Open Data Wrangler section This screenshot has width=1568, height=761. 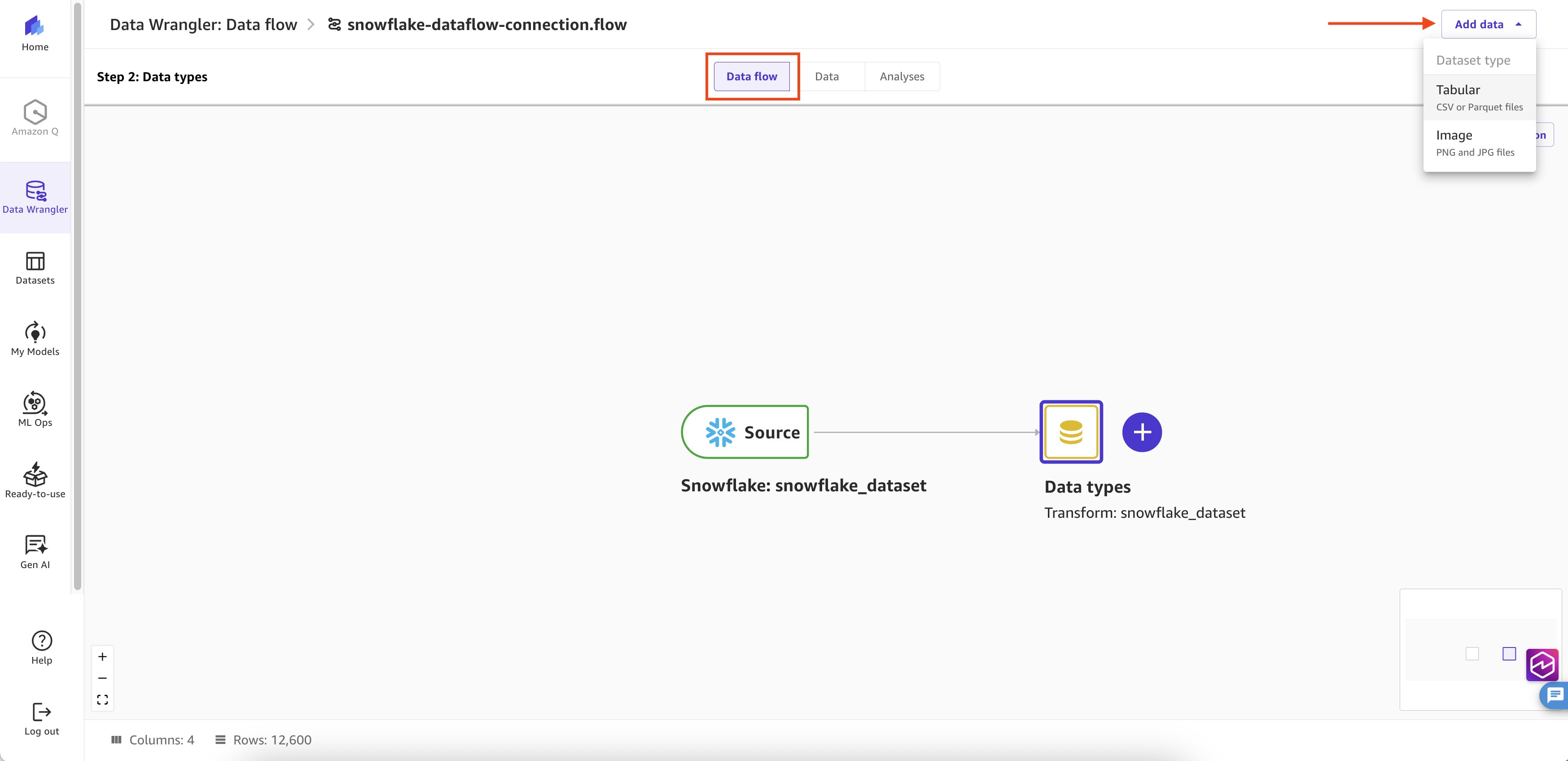click(x=35, y=197)
